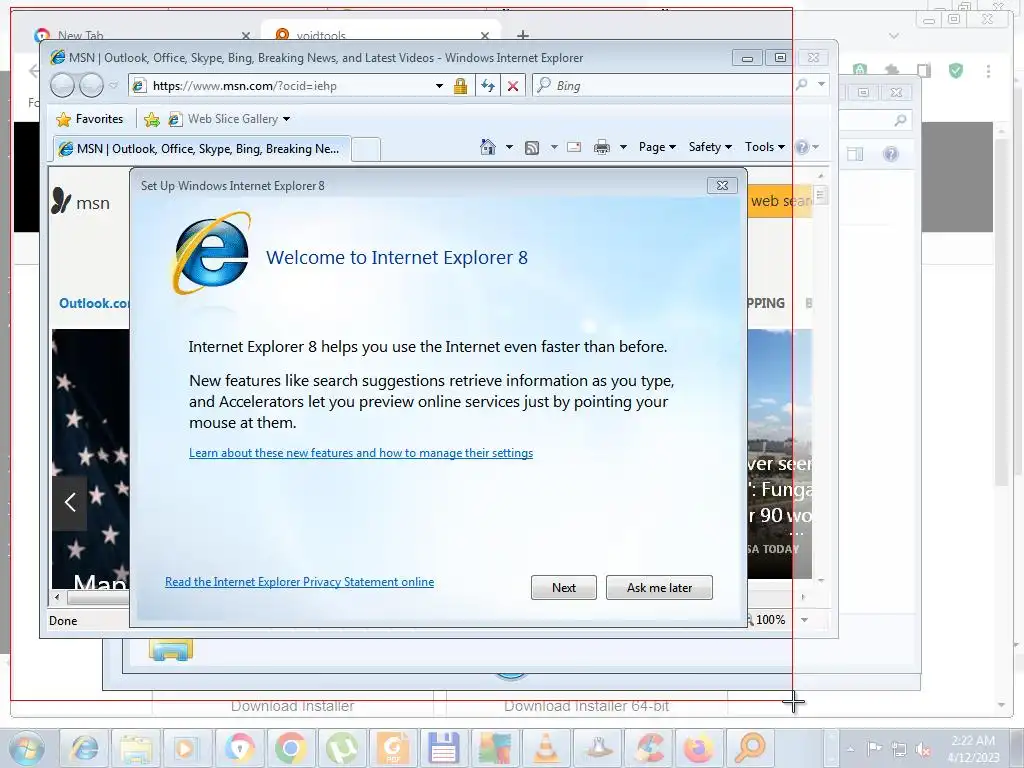
Task: Open Internet Explorer Privacy Statement online link
Action: click(x=299, y=582)
